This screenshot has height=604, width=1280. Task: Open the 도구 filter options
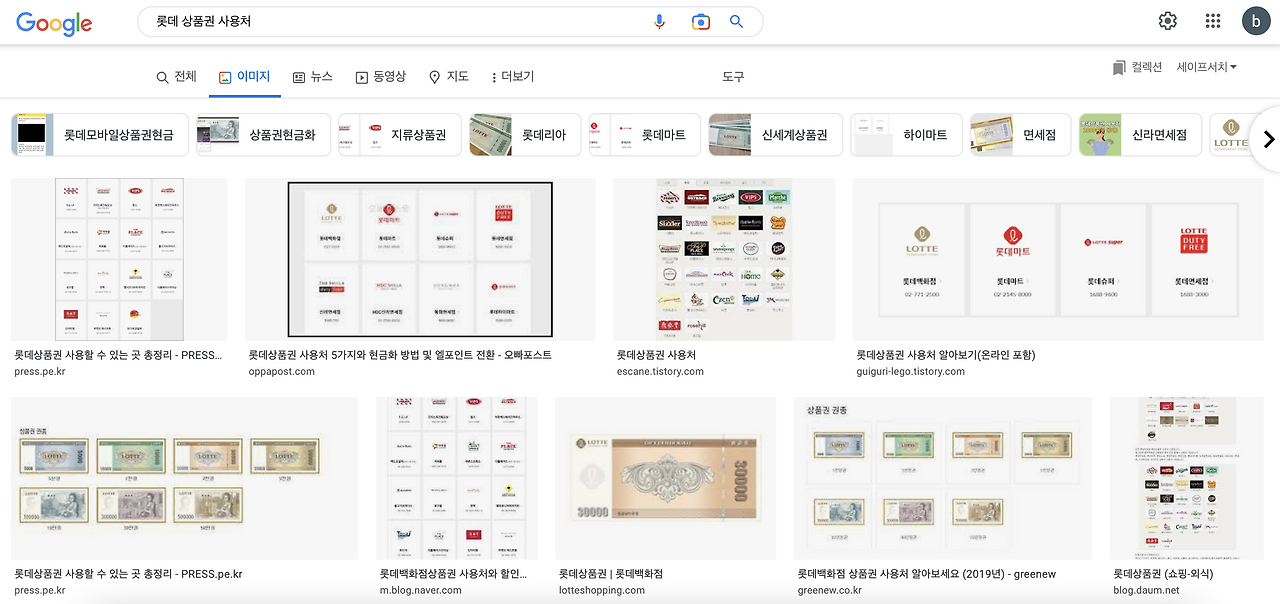[x=733, y=76]
